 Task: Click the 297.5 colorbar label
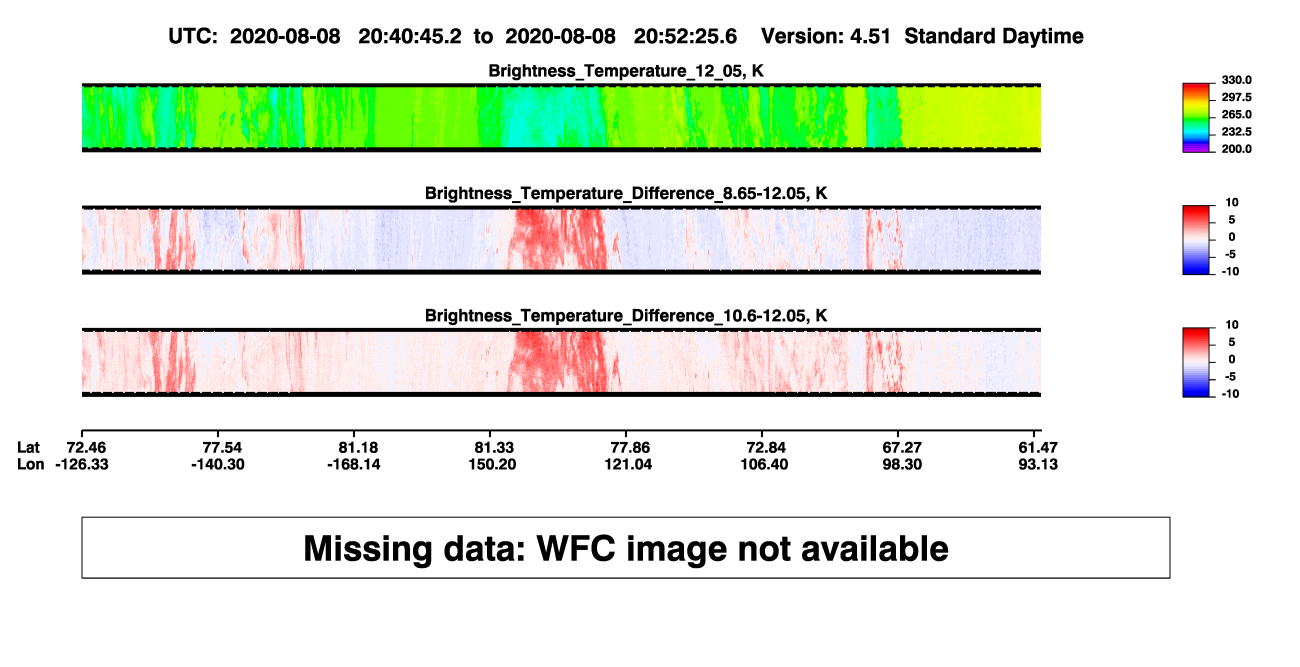pos(1237,97)
